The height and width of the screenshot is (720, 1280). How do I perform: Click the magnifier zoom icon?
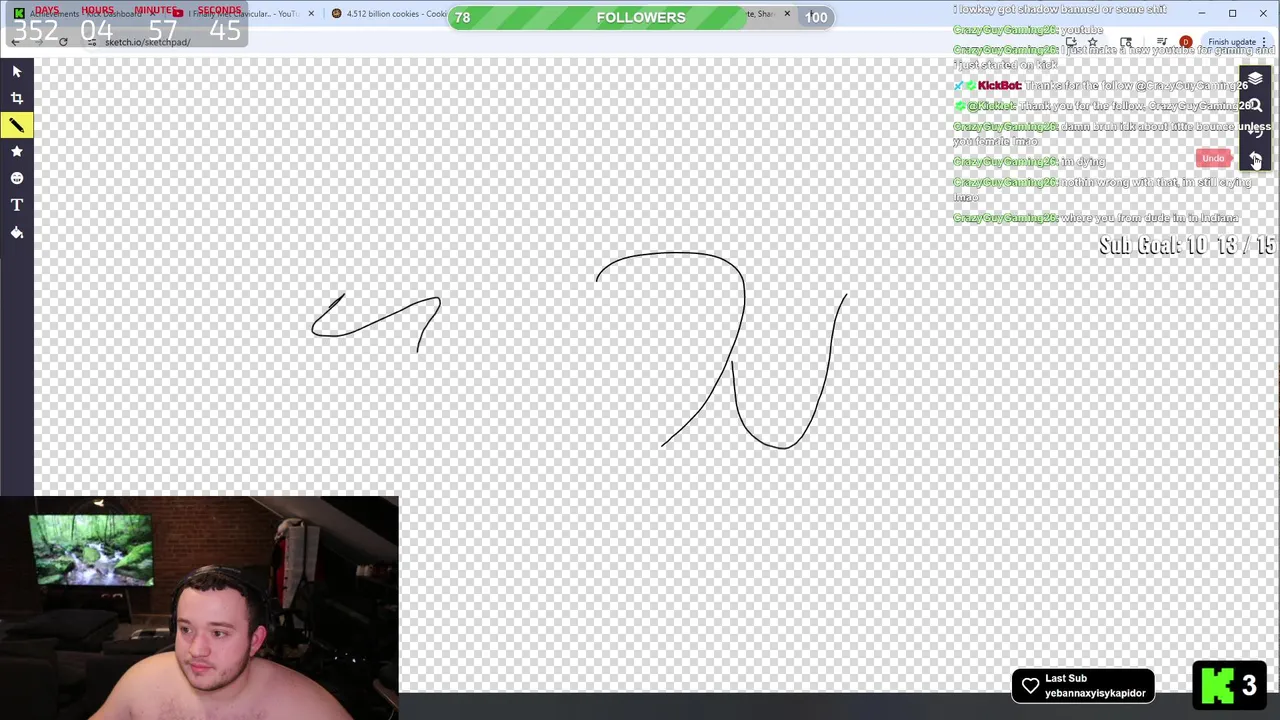(1255, 106)
